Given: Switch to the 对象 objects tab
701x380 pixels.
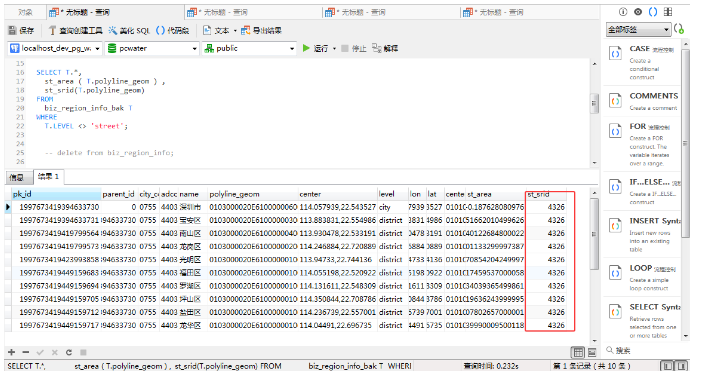Looking at the screenshot, I should tap(25, 13).
